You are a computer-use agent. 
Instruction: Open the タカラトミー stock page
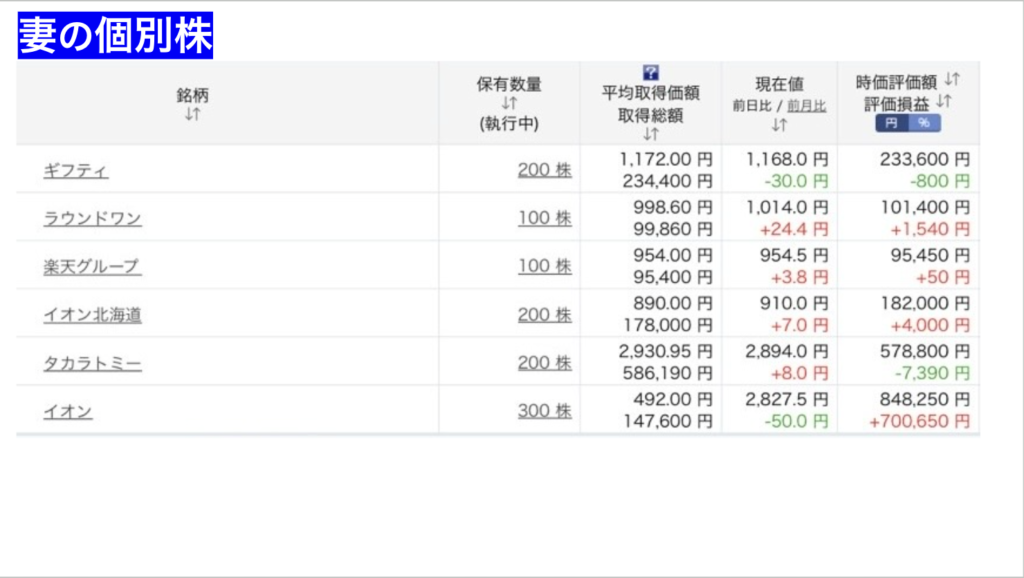point(92,363)
